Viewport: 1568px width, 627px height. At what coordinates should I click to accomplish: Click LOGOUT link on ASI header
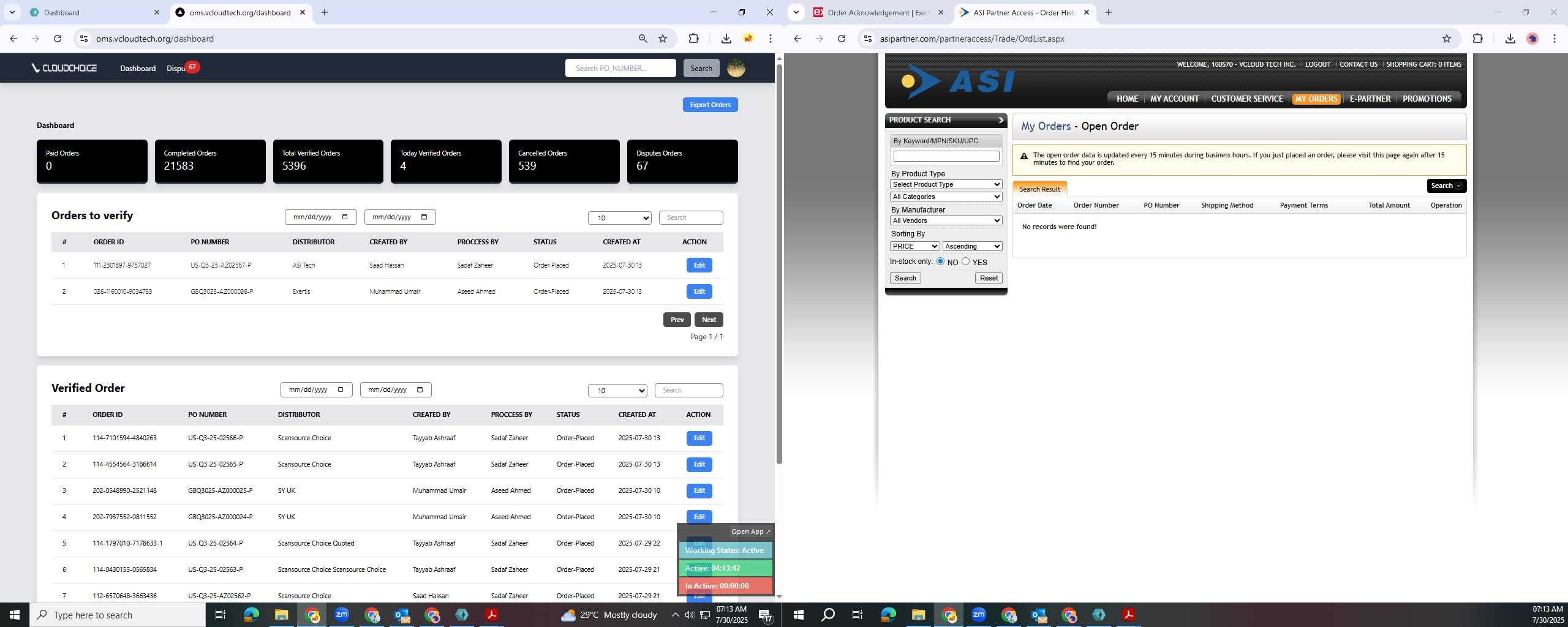coord(1317,64)
